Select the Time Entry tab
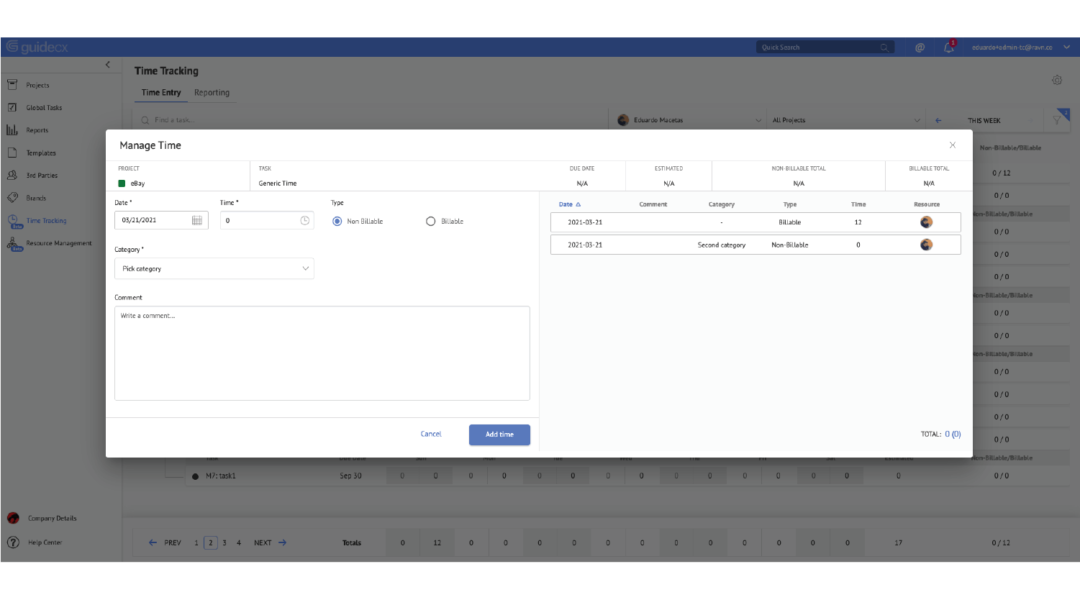The image size is (1080, 600). pos(160,91)
